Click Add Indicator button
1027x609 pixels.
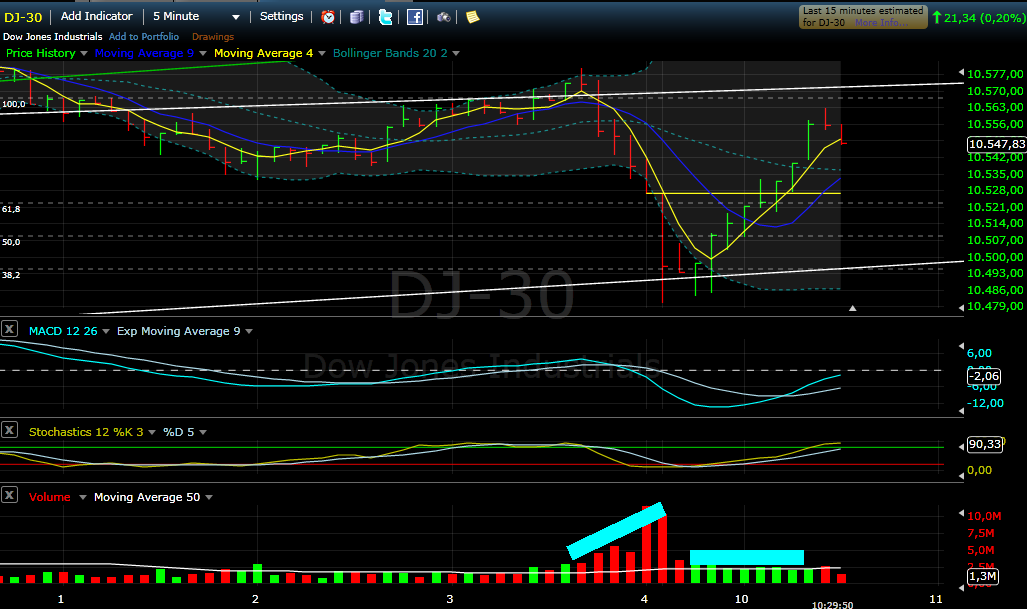(96, 16)
